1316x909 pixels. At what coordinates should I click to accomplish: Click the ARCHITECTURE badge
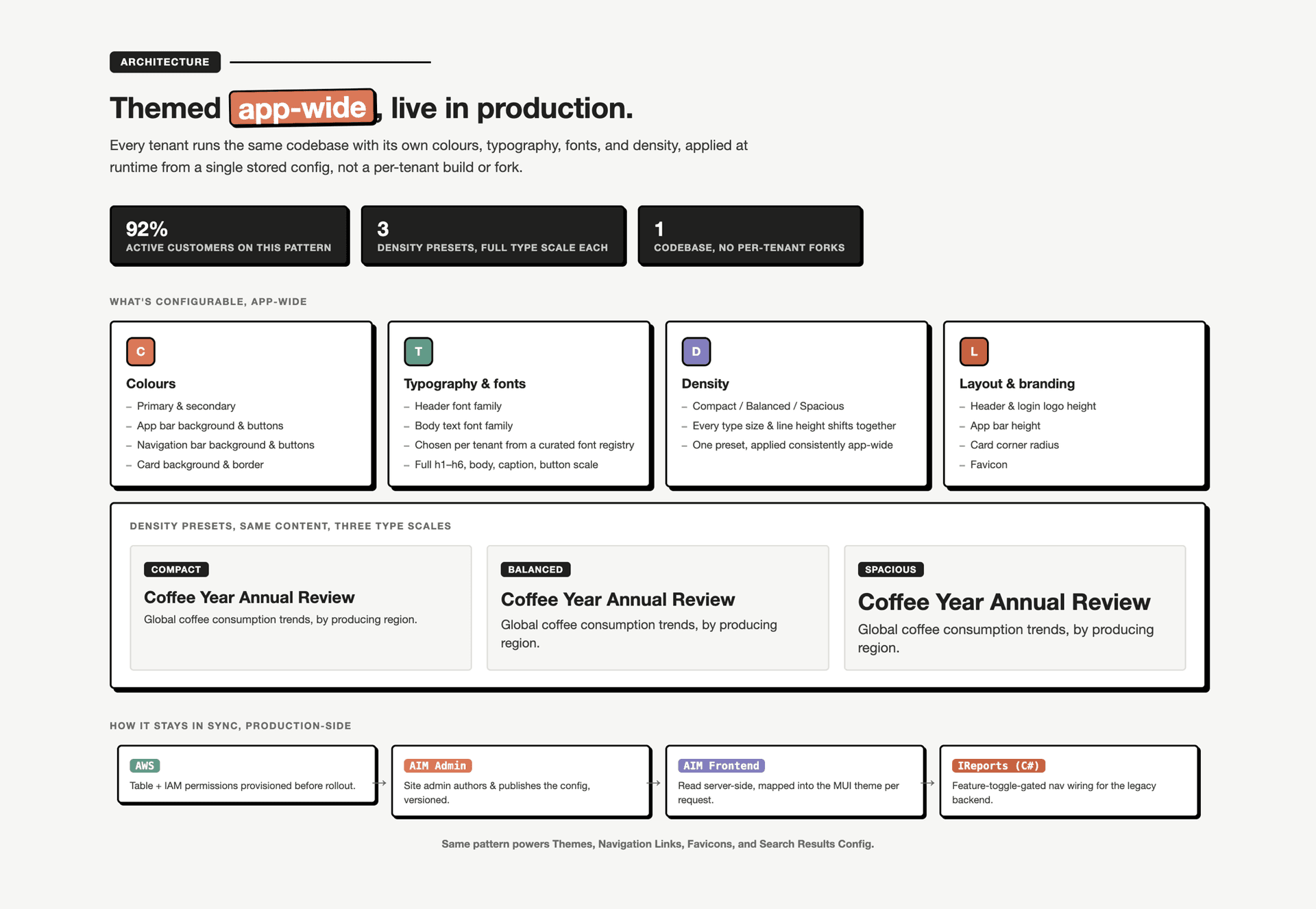[165, 62]
